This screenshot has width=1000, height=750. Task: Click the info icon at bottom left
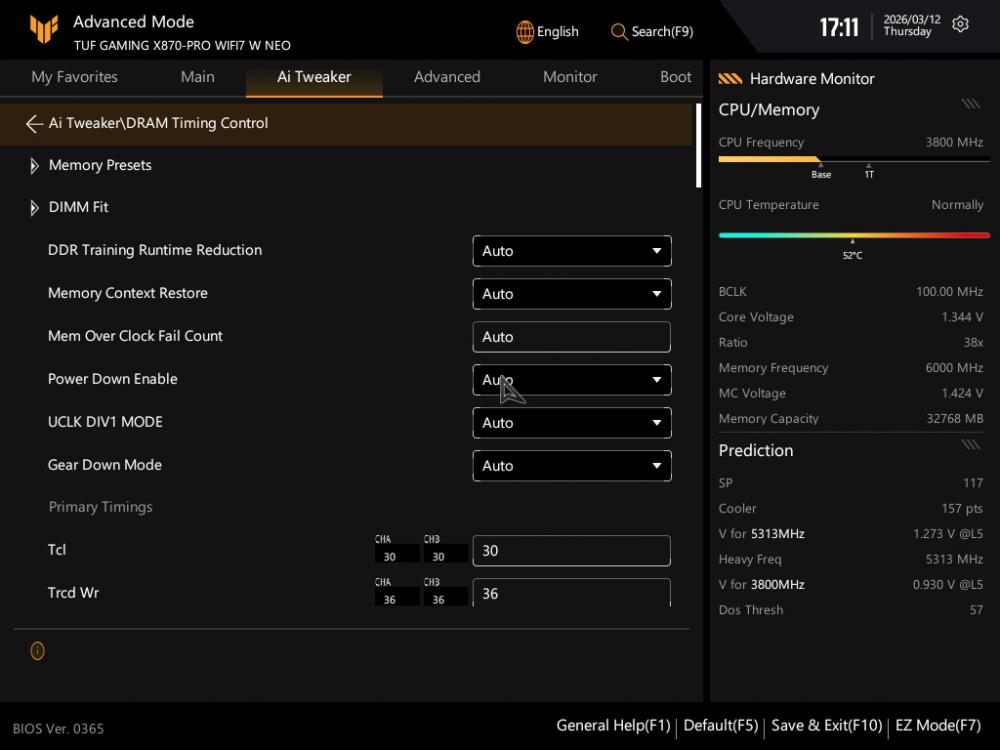pyautogui.click(x=38, y=651)
